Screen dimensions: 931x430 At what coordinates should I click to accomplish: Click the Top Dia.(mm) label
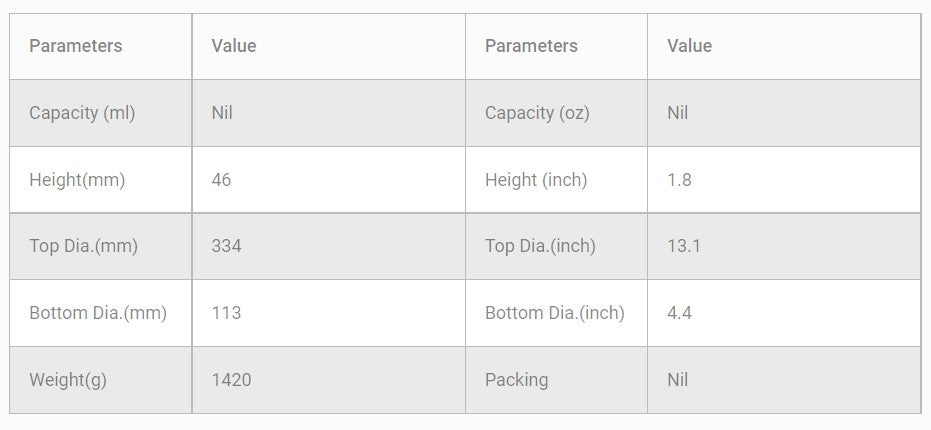[x=83, y=246]
